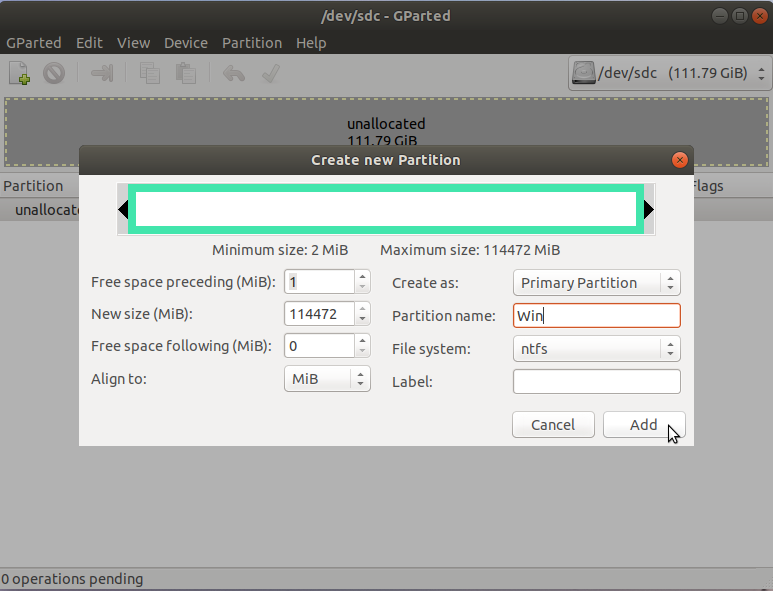Open the File system ntfs dropdown
773x591 pixels.
click(596, 349)
